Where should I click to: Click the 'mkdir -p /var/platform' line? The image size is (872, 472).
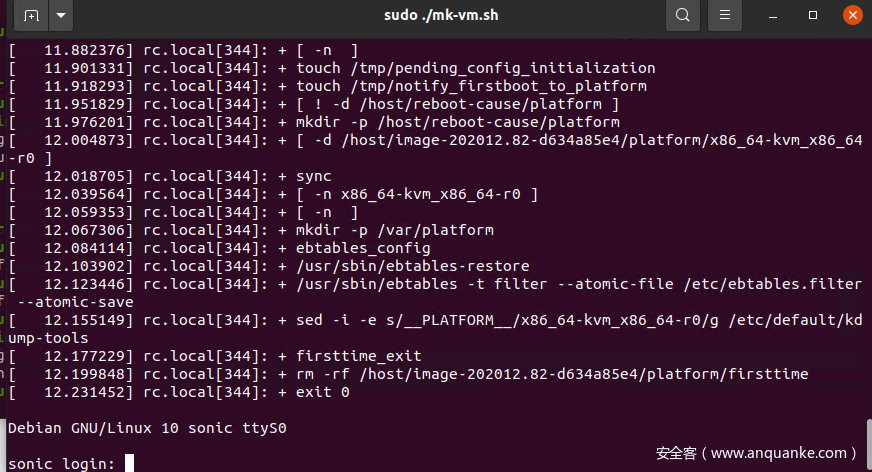pyautogui.click(x=394, y=230)
